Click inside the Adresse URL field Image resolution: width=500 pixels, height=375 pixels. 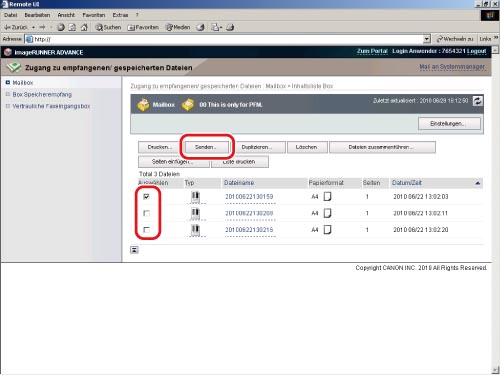tap(227, 39)
